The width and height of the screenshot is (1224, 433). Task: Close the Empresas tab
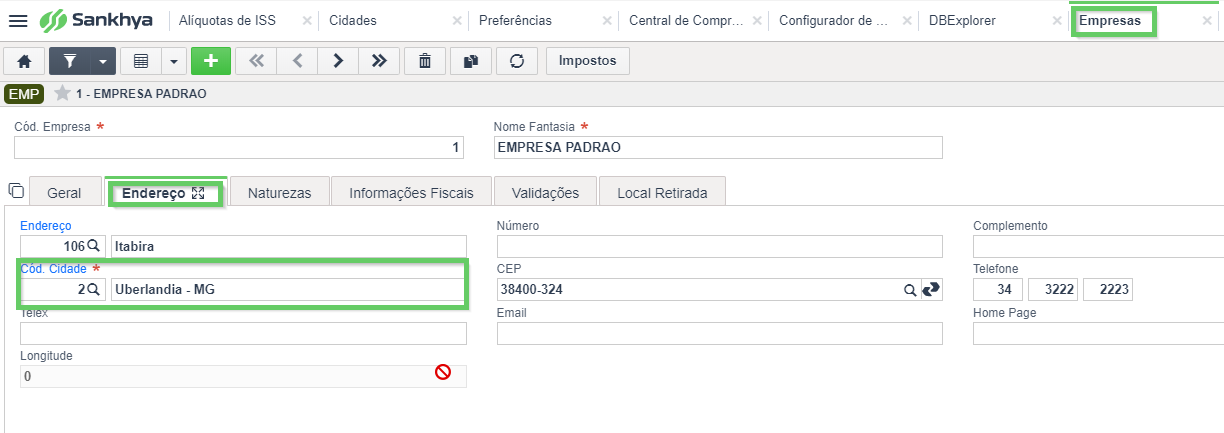tap(1207, 20)
